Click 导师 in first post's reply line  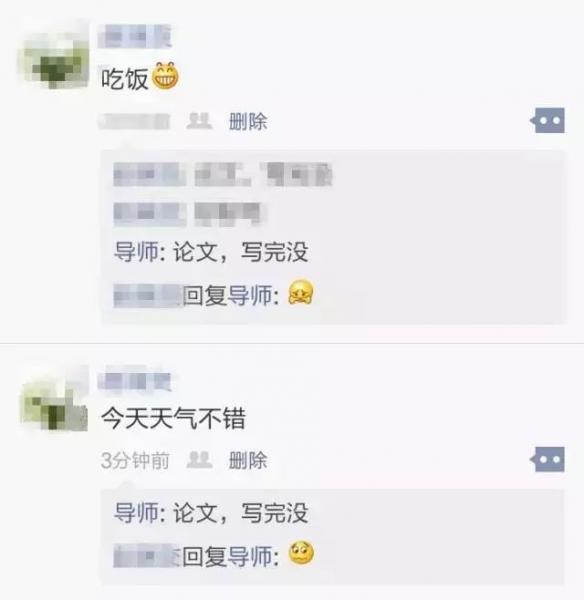pyautogui.click(x=250, y=296)
